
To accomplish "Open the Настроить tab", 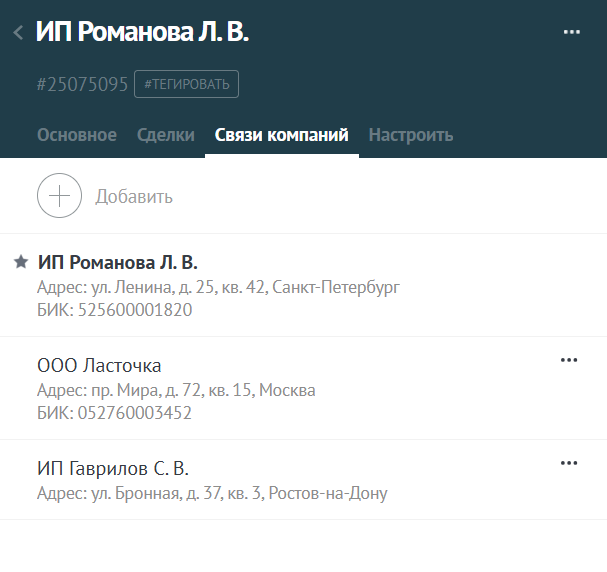I will [x=411, y=135].
